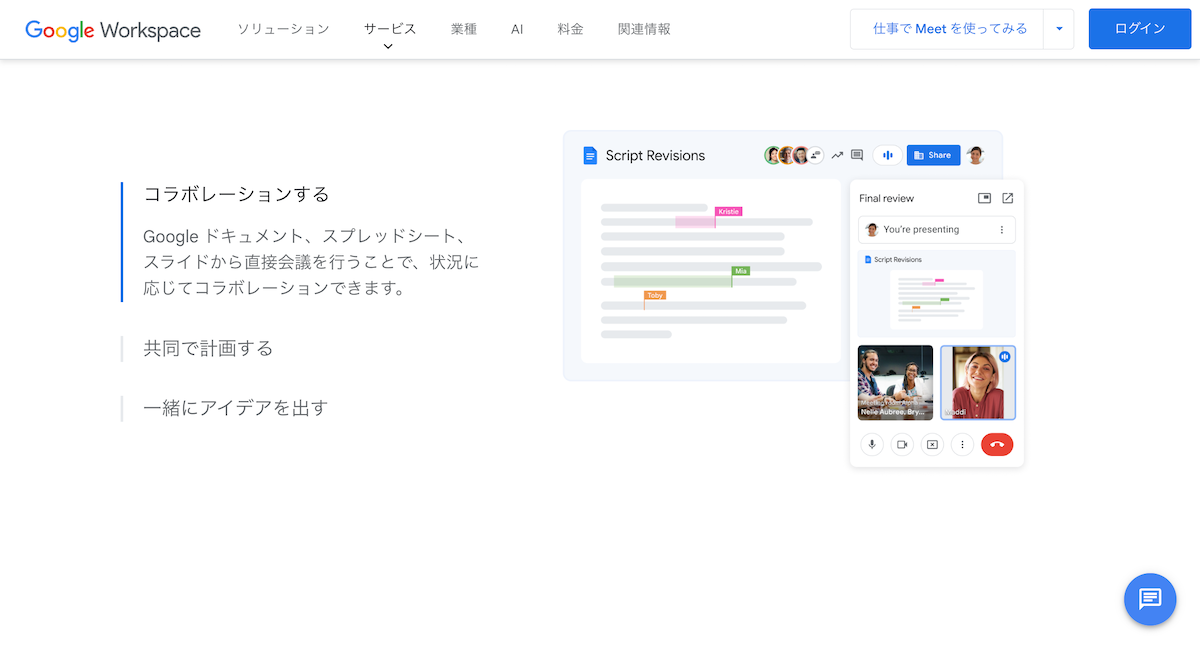1200x648 pixels.
Task: Click the Google Workspace logo
Action: coord(113,29)
